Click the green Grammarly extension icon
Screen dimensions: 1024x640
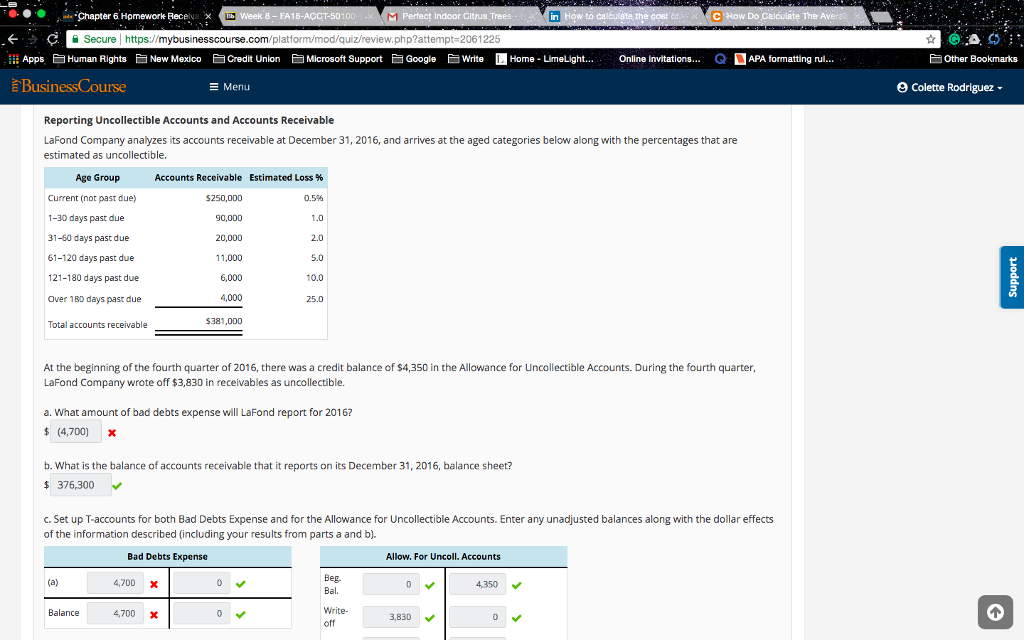[x=955, y=41]
